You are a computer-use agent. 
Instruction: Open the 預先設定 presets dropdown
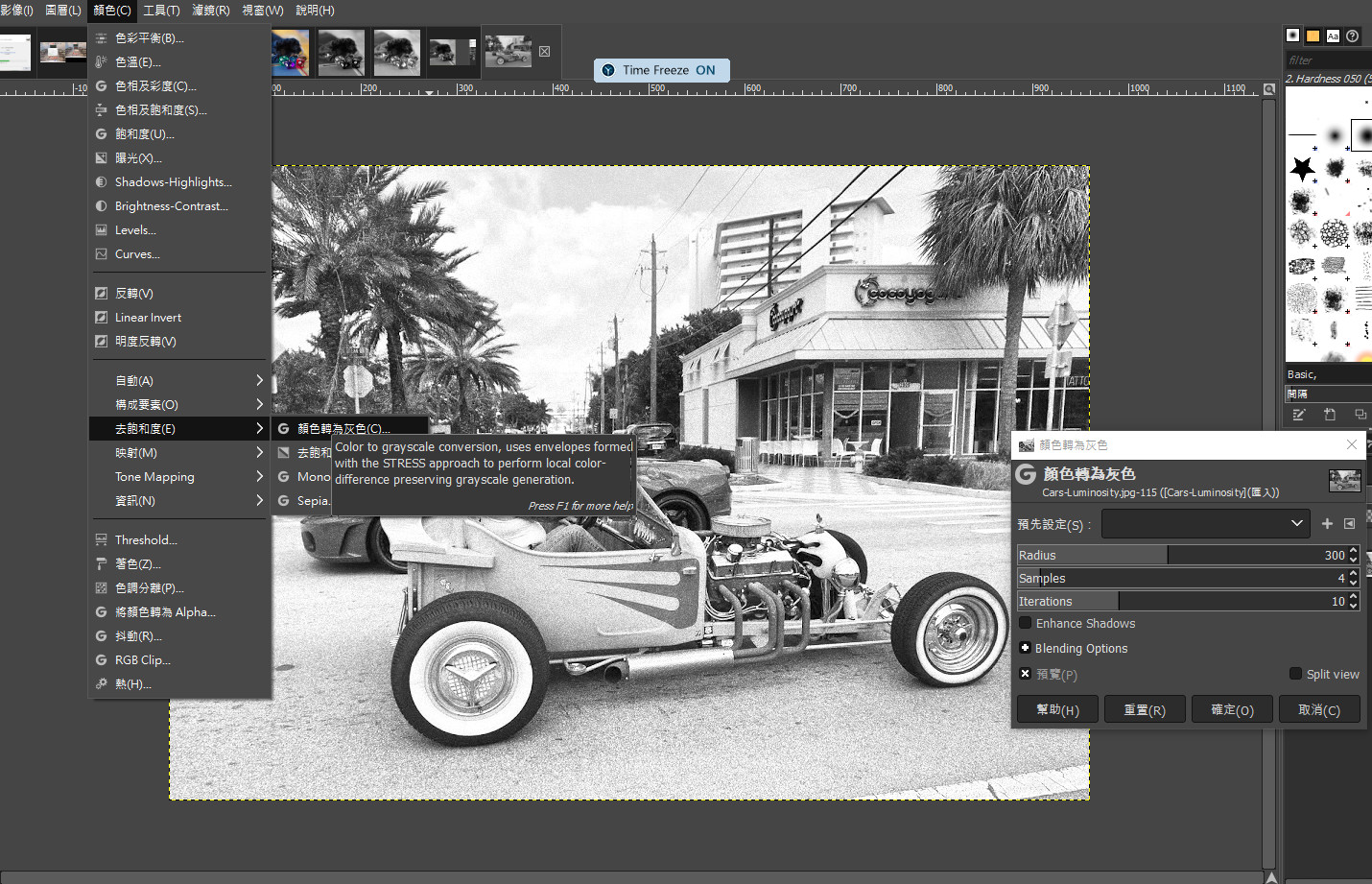(1205, 524)
